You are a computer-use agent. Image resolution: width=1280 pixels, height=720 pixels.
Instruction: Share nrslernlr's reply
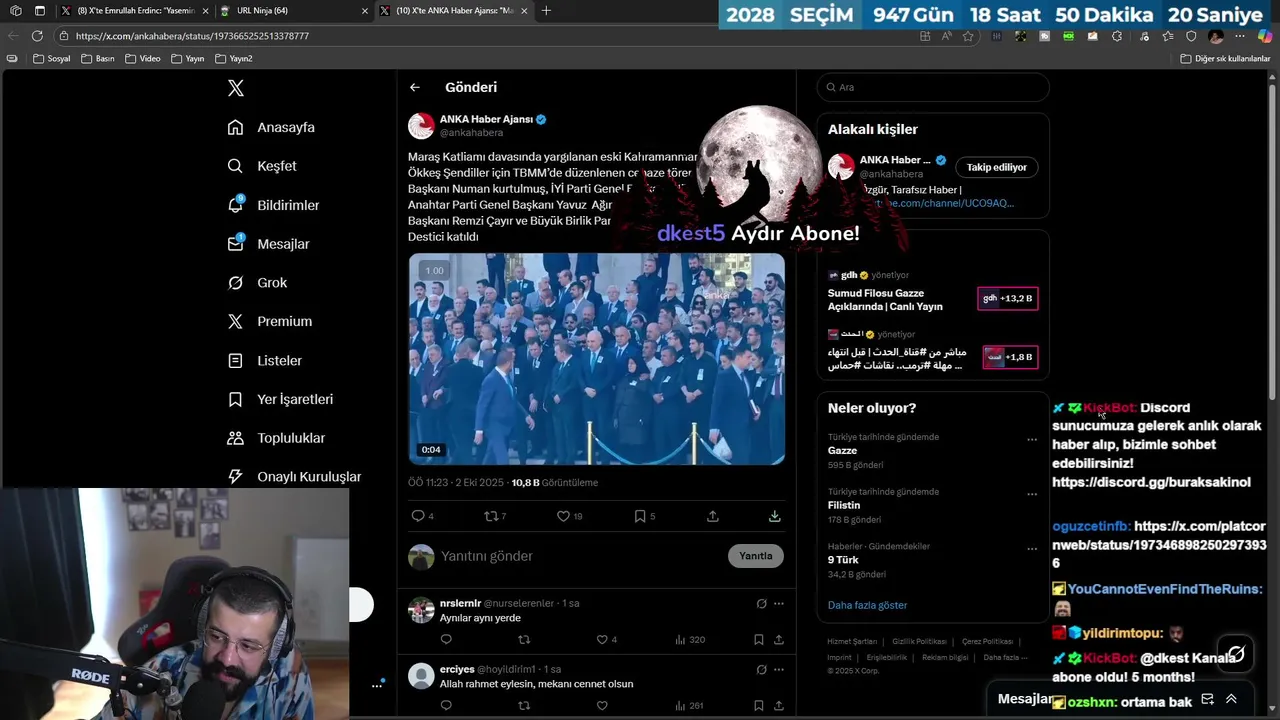pyautogui.click(x=779, y=639)
